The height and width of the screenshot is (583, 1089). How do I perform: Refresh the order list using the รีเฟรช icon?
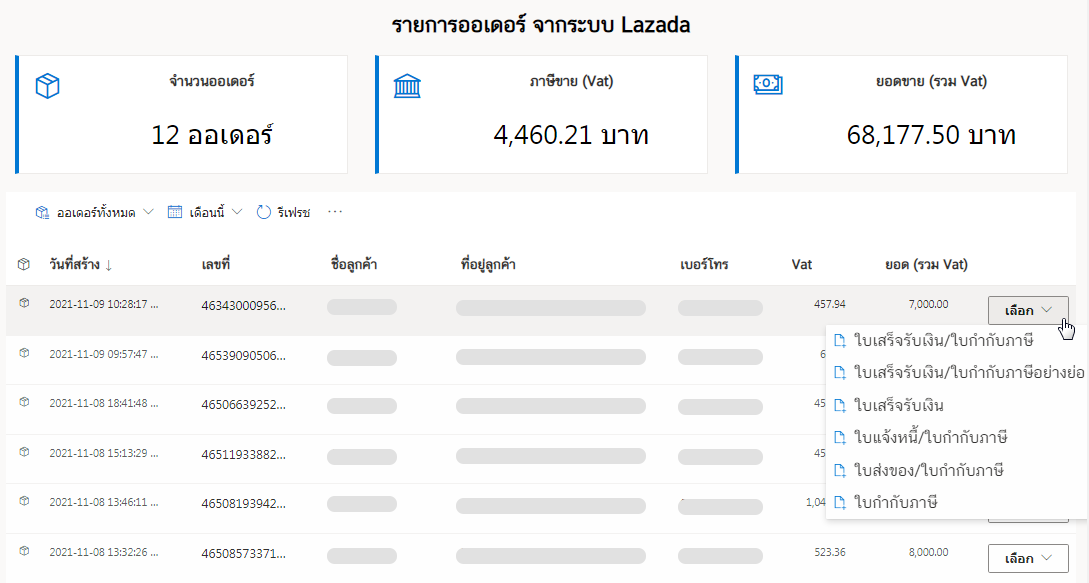(x=263, y=211)
